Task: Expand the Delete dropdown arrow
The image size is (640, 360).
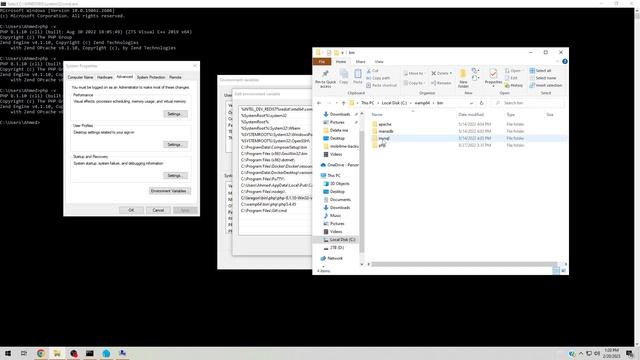Action: [450, 73]
